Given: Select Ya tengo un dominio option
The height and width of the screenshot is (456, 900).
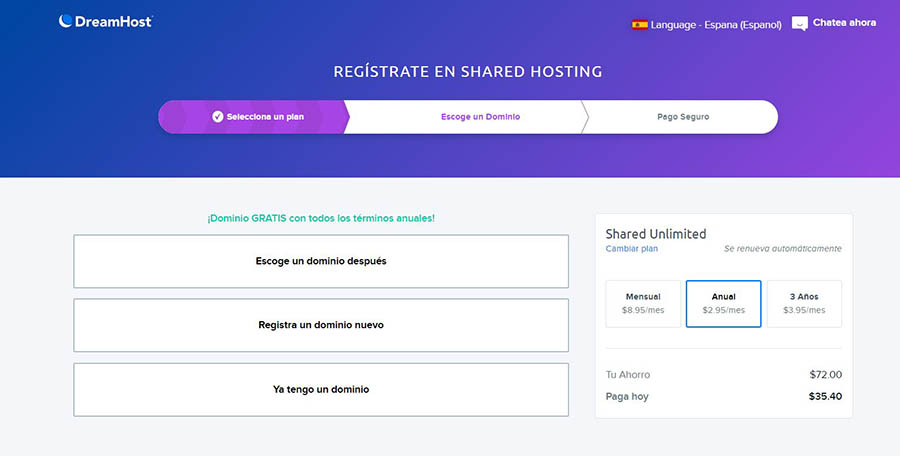Looking at the screenshot, I should click(321, 389).
